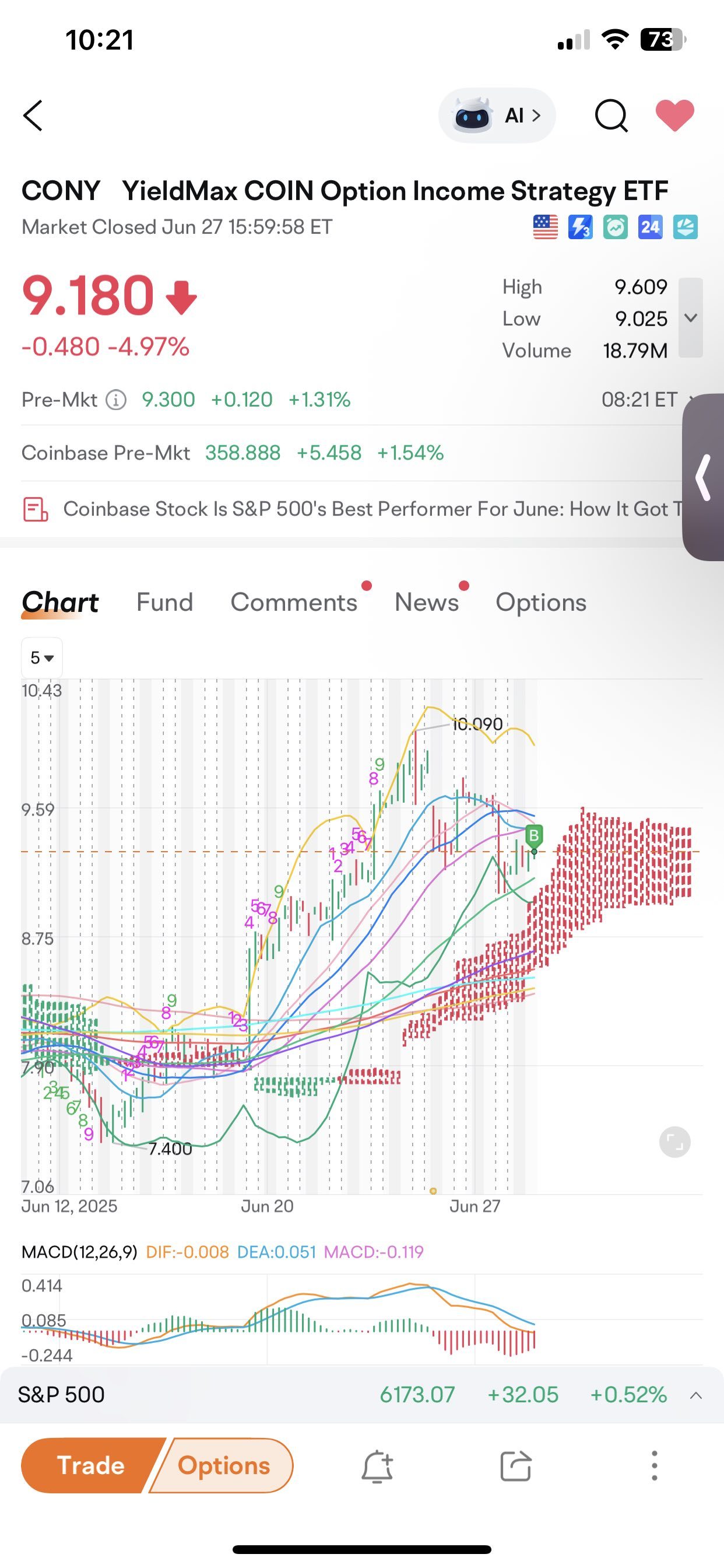Open the search magnifier icon
The height and width of the screenshot is (1568, 724).
click(x=611, y=115)
